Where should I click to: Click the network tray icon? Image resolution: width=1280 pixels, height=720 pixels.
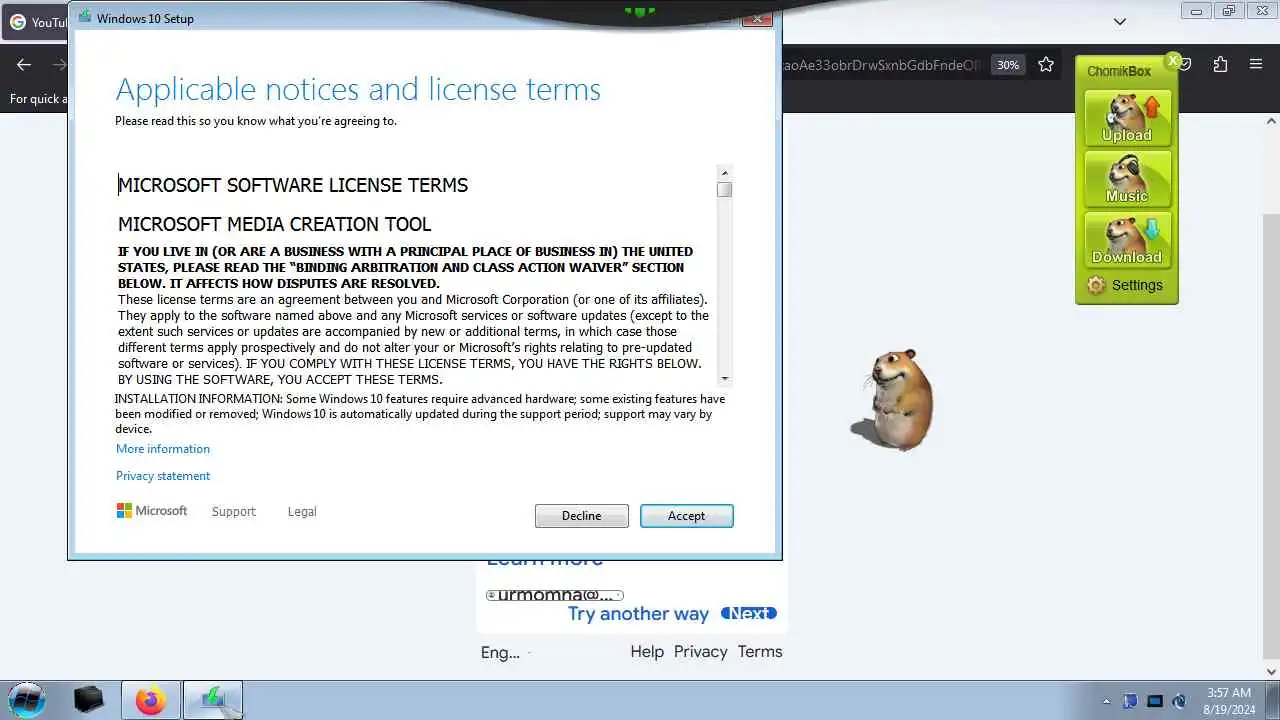[x=1155, y=701]
